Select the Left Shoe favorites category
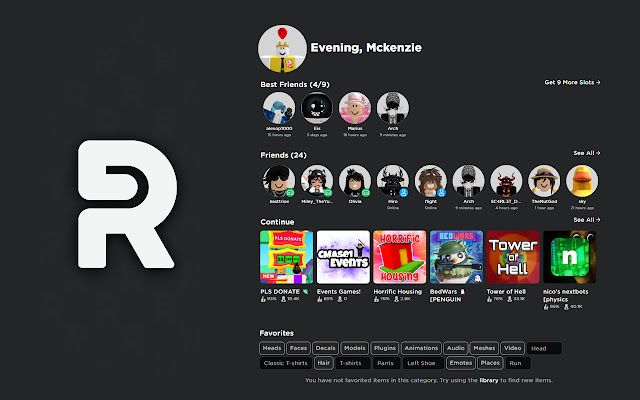This screenshot has height=400, width=640. coord(422,363)
